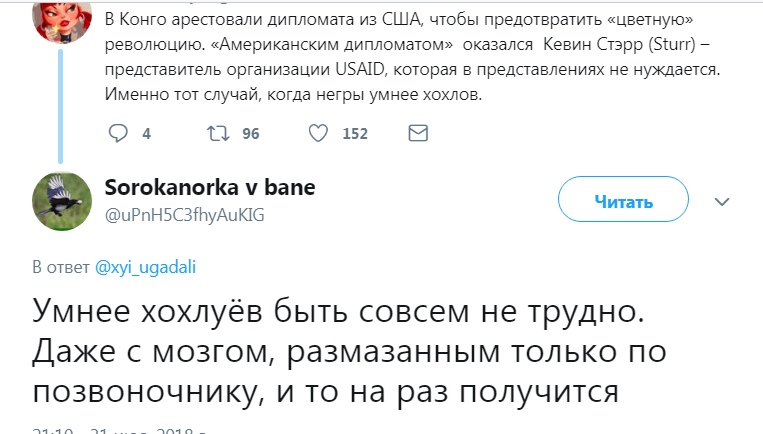
Task: Send tweet via the envelope message icon
Action: click(x=419, y=133)
